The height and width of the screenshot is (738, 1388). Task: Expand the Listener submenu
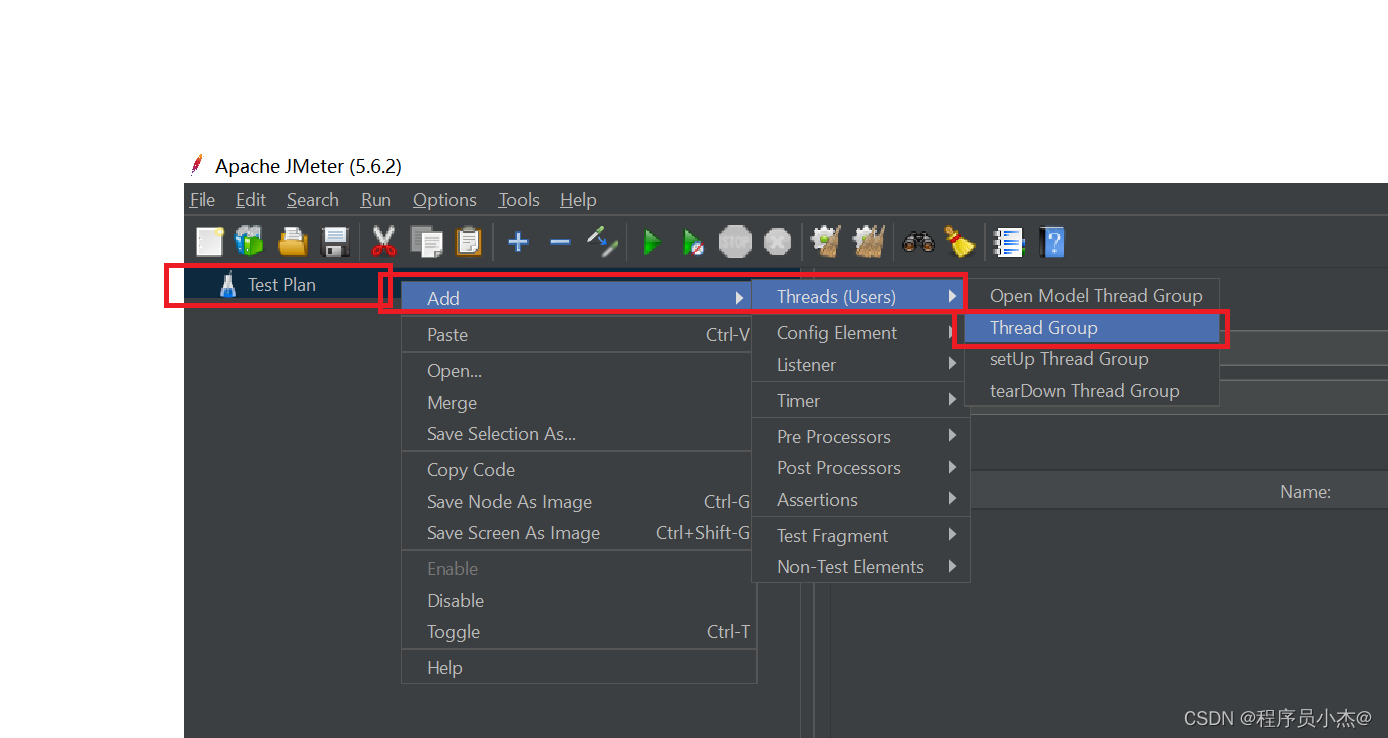click(860, 365)
